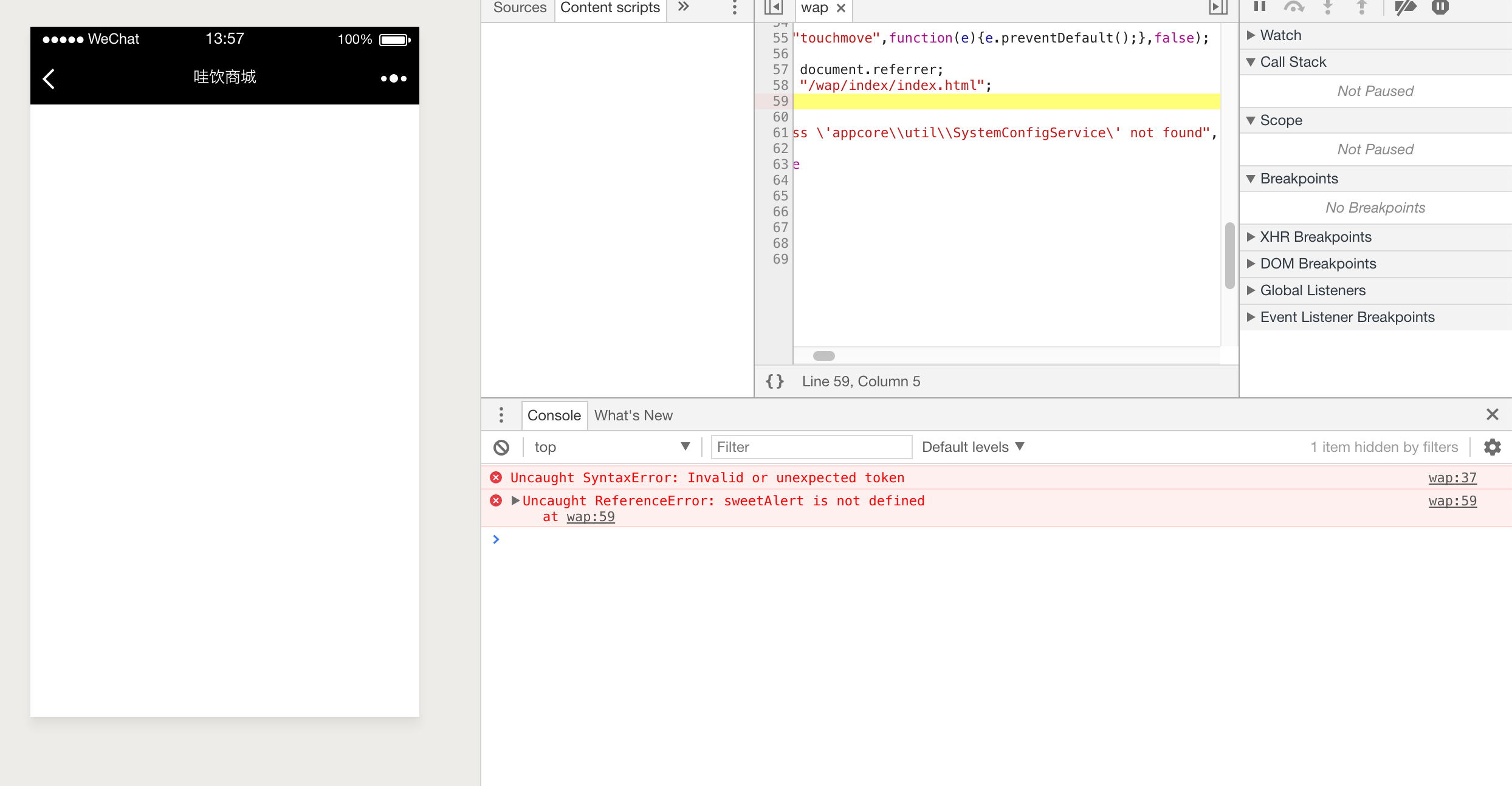Open the JavaScript context dropdown
The height and width of the screenshot is (786, 1512).
[610, 447]
